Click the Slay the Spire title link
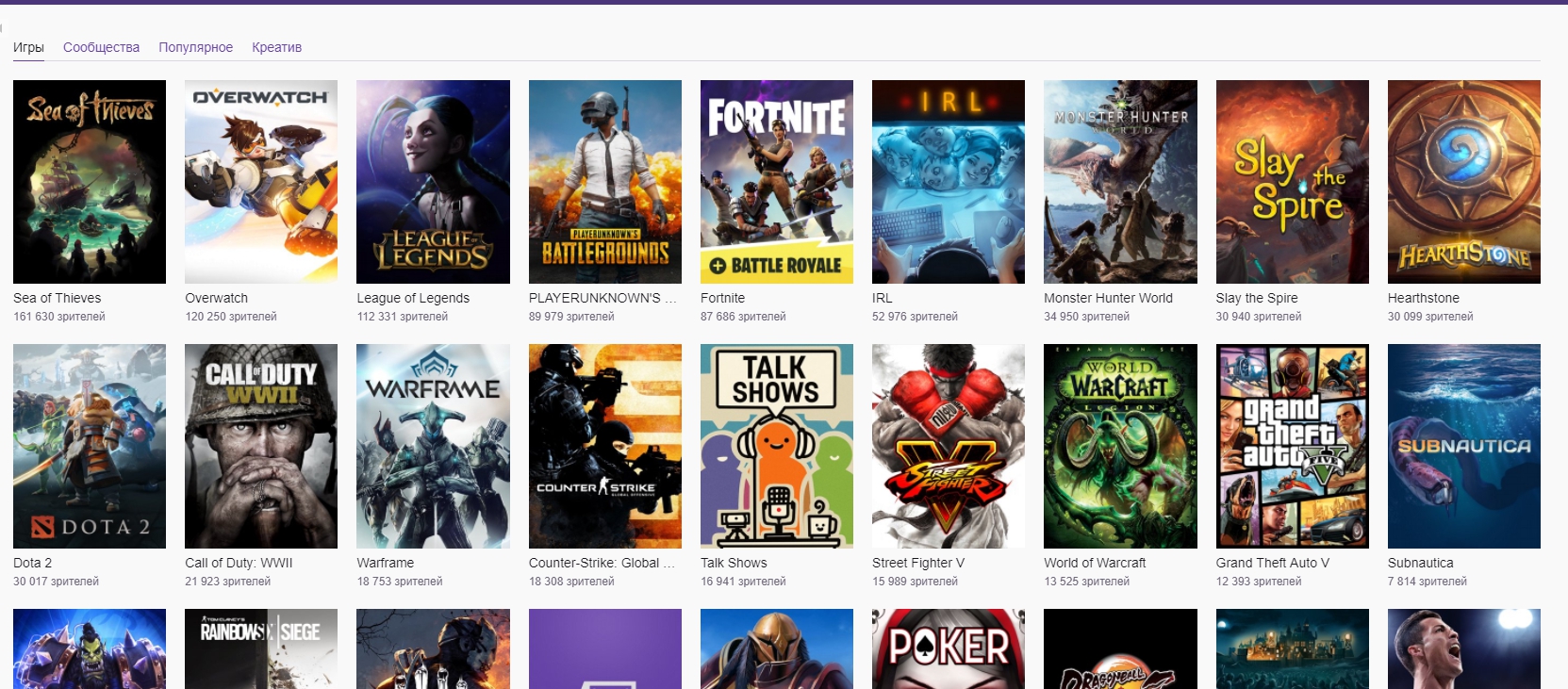The image size is (1568, 689). click(x=1257, y=298)
